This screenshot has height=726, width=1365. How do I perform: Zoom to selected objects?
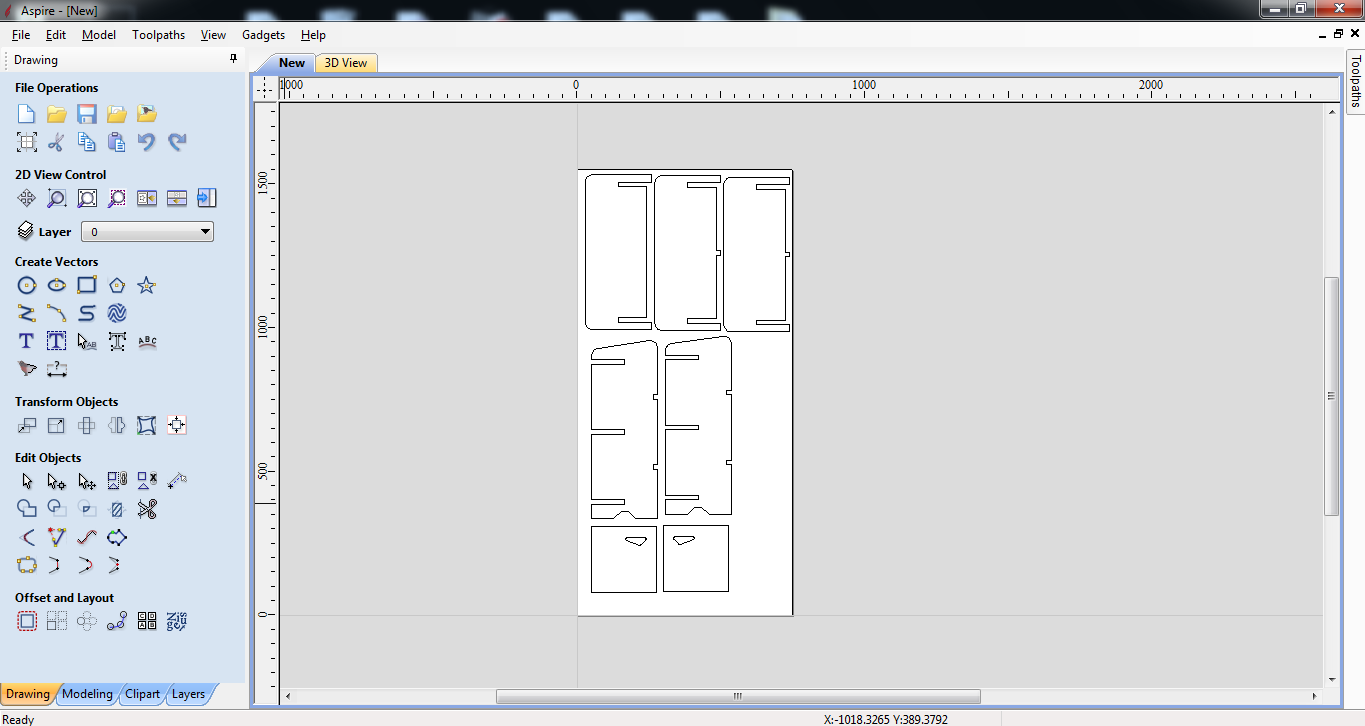(x=117, y=198)
